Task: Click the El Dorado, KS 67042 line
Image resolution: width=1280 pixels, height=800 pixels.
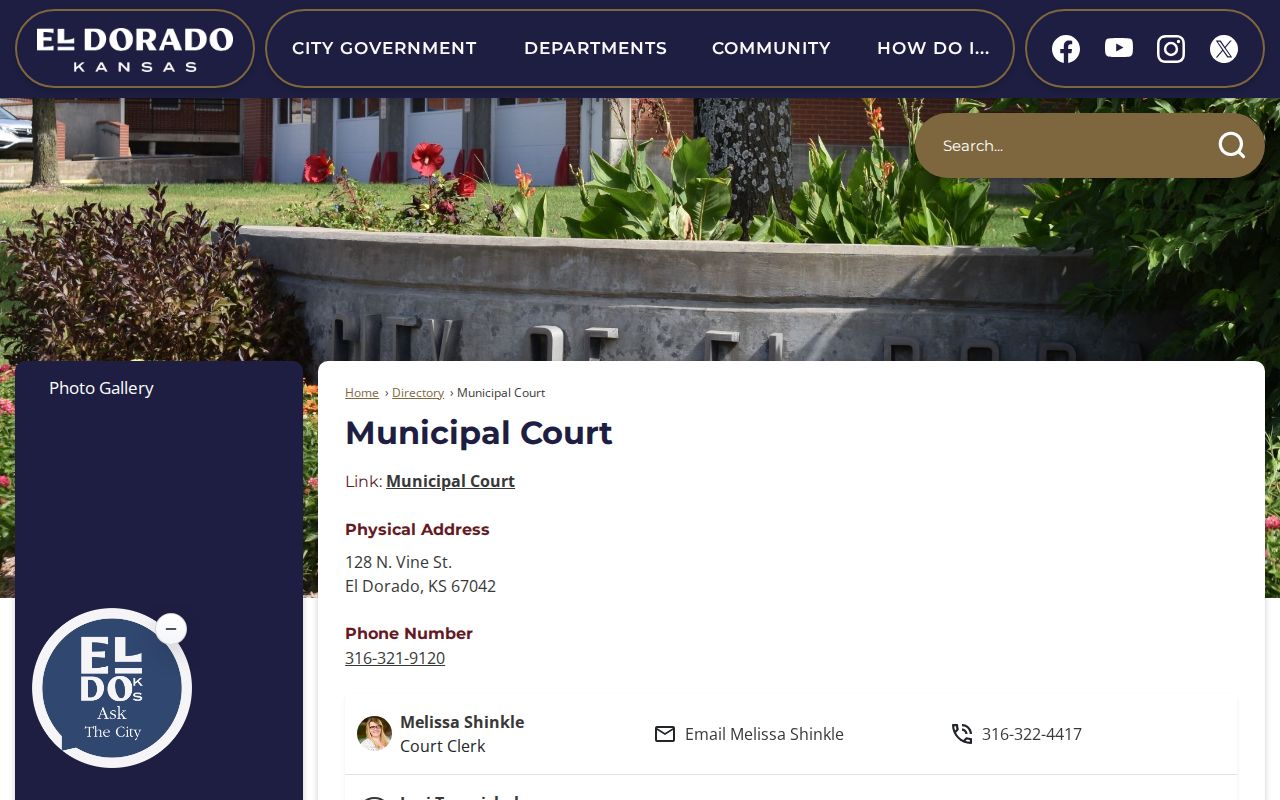Action: point(420,586)
